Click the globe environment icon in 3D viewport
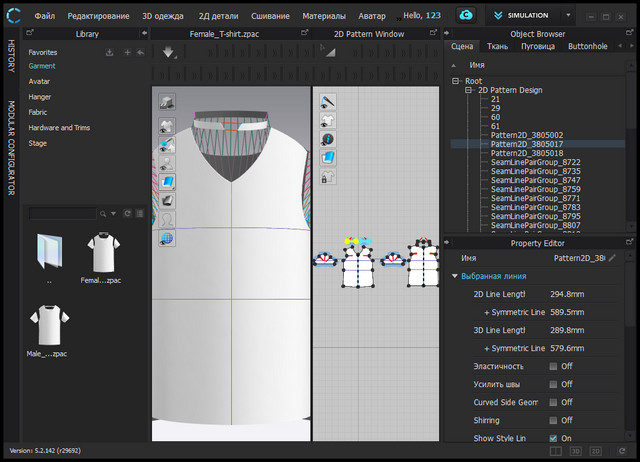The image size is (640, 462). (167, 238)
